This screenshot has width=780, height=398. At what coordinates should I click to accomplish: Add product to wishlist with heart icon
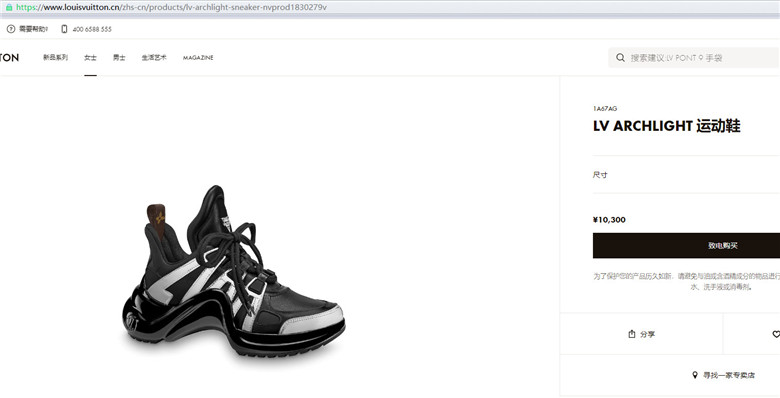[776, 334]
